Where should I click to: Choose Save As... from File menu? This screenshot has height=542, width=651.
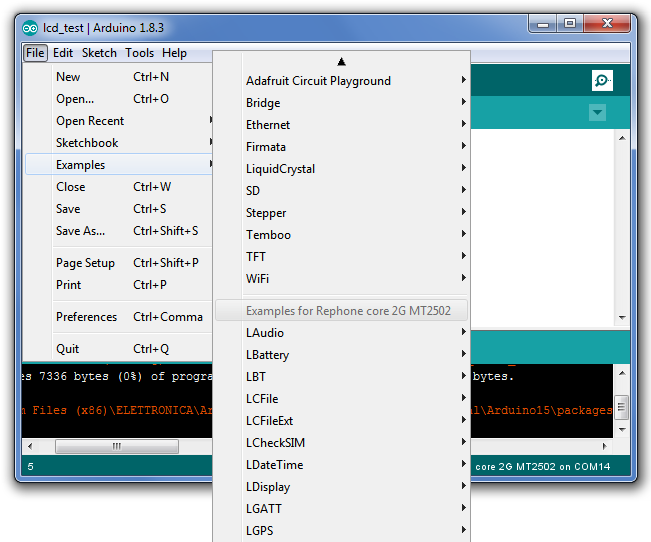(119, 231)
